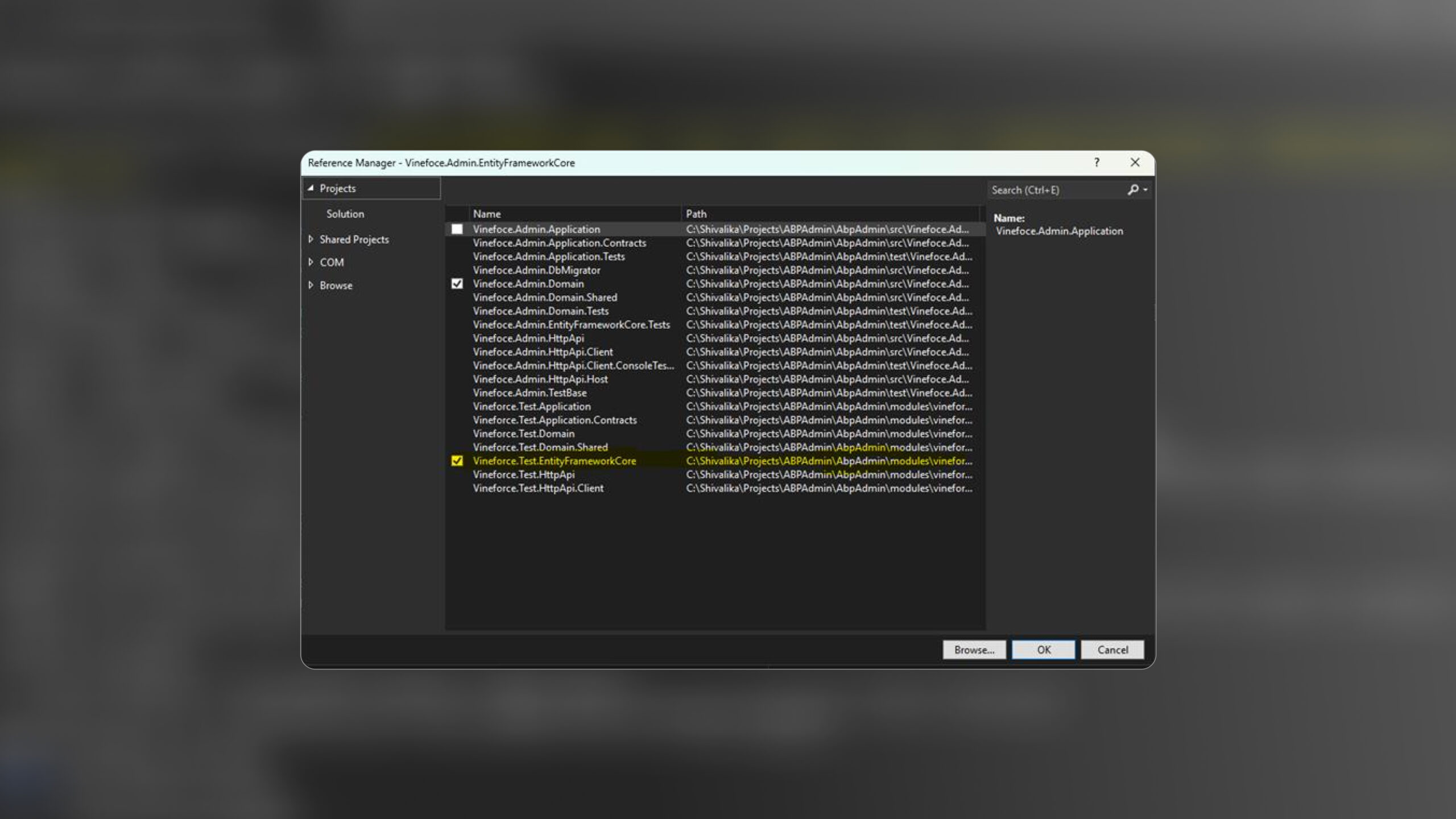Select the Vinefoce.Admin.EntityFrameworkCore.Tests row
The image size is (1456, 819).
715,325
